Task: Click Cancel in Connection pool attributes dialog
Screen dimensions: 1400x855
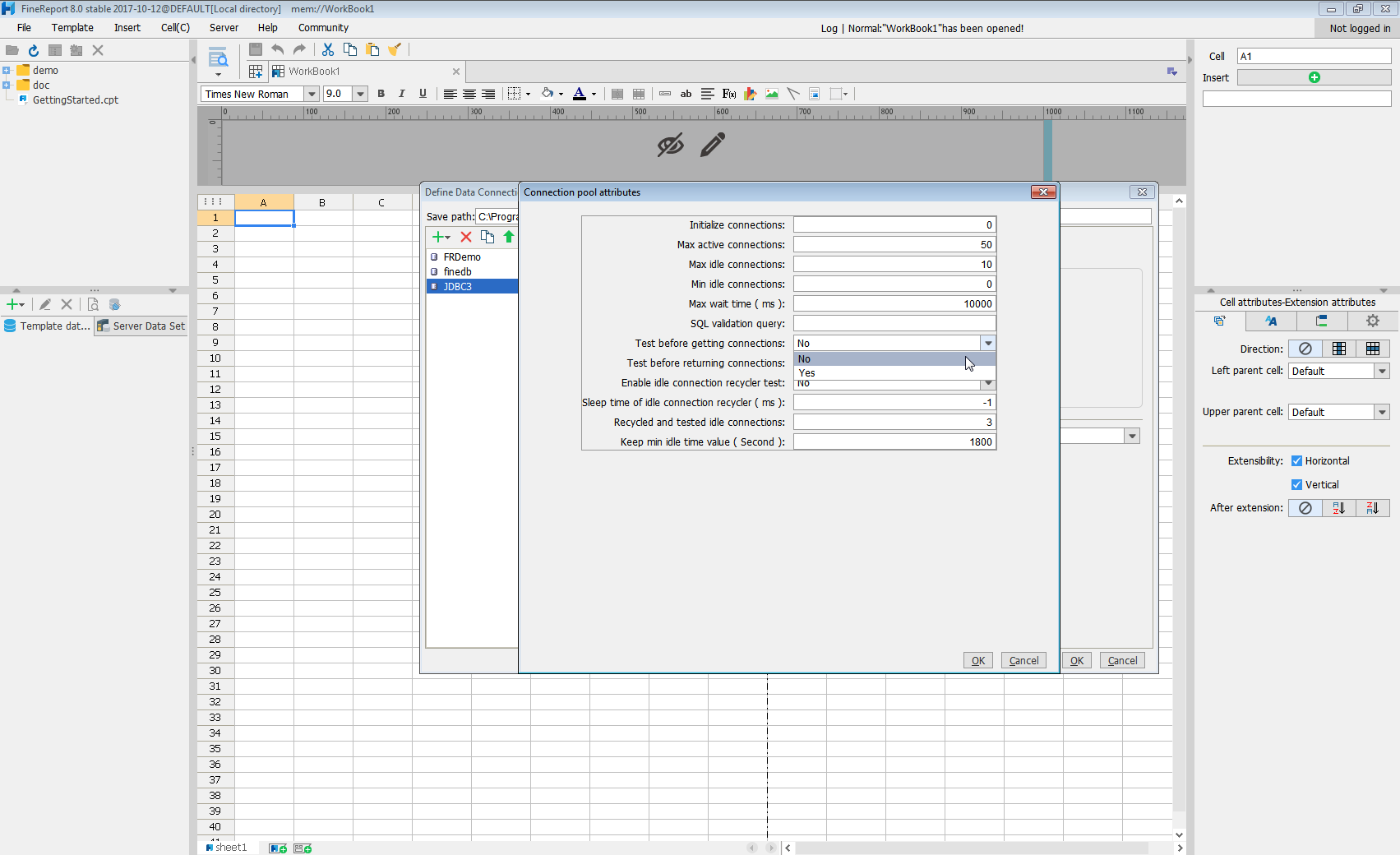Action: click(1023, 661)
